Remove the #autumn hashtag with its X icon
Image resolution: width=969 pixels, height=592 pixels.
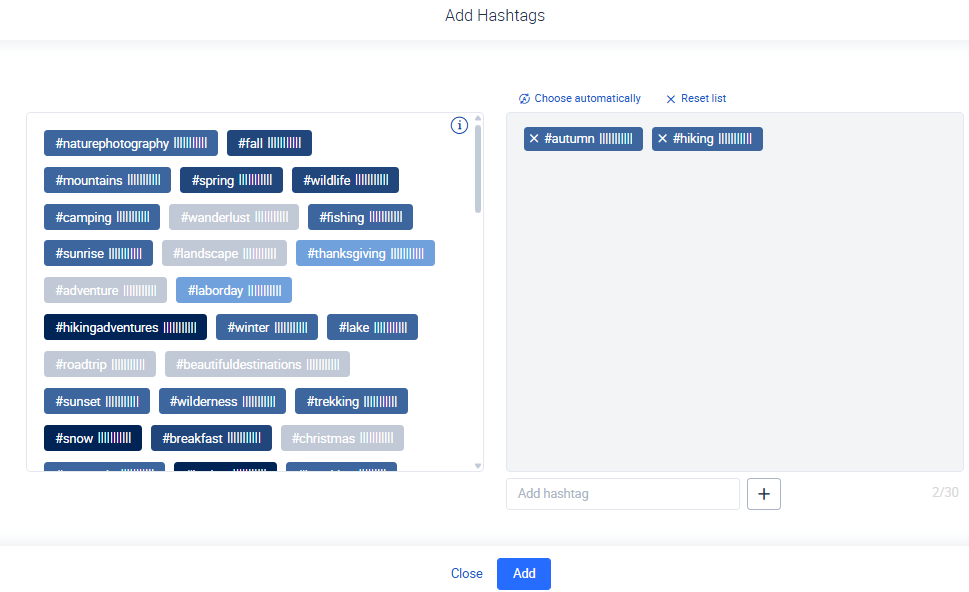[533, 138]
